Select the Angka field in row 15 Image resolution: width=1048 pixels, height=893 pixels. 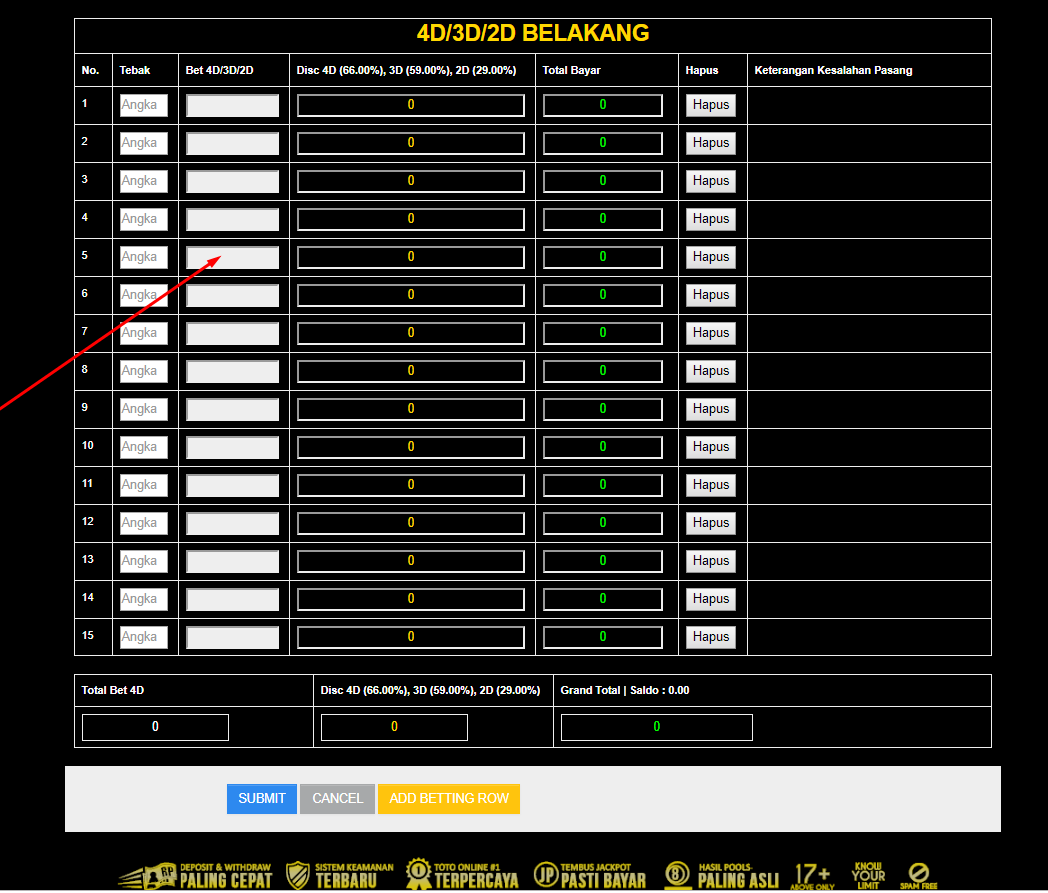(144, 637)
